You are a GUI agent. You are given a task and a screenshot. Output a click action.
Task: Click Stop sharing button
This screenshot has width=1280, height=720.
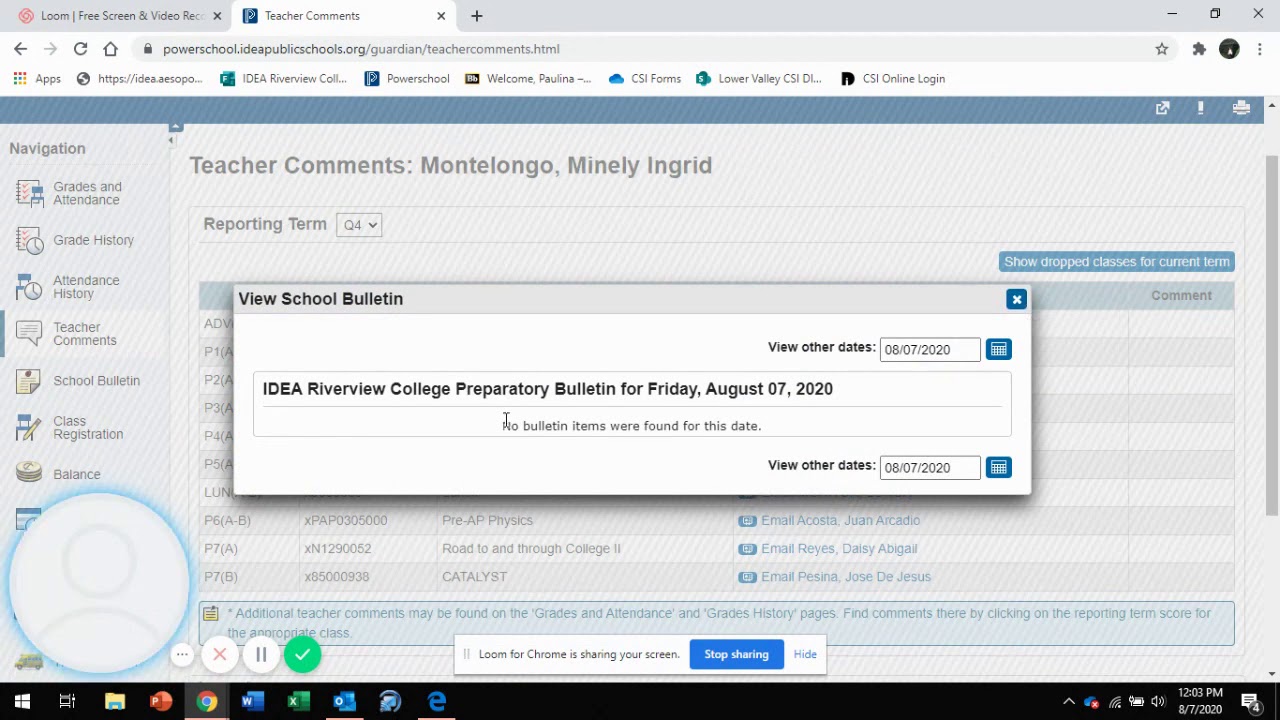[736, 654]
